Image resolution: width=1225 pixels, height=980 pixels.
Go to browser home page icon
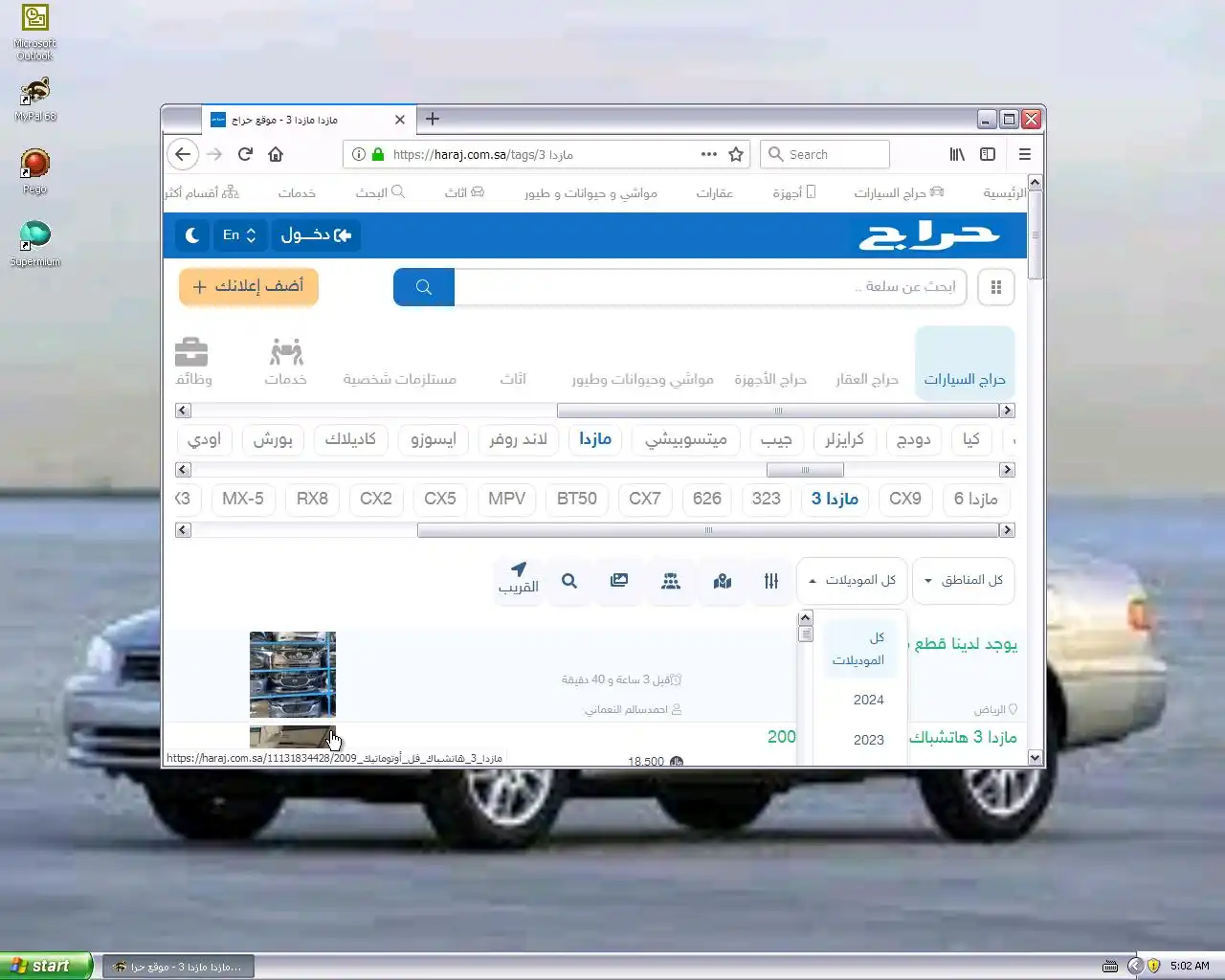pyautogui.click(x=276, y=154)
